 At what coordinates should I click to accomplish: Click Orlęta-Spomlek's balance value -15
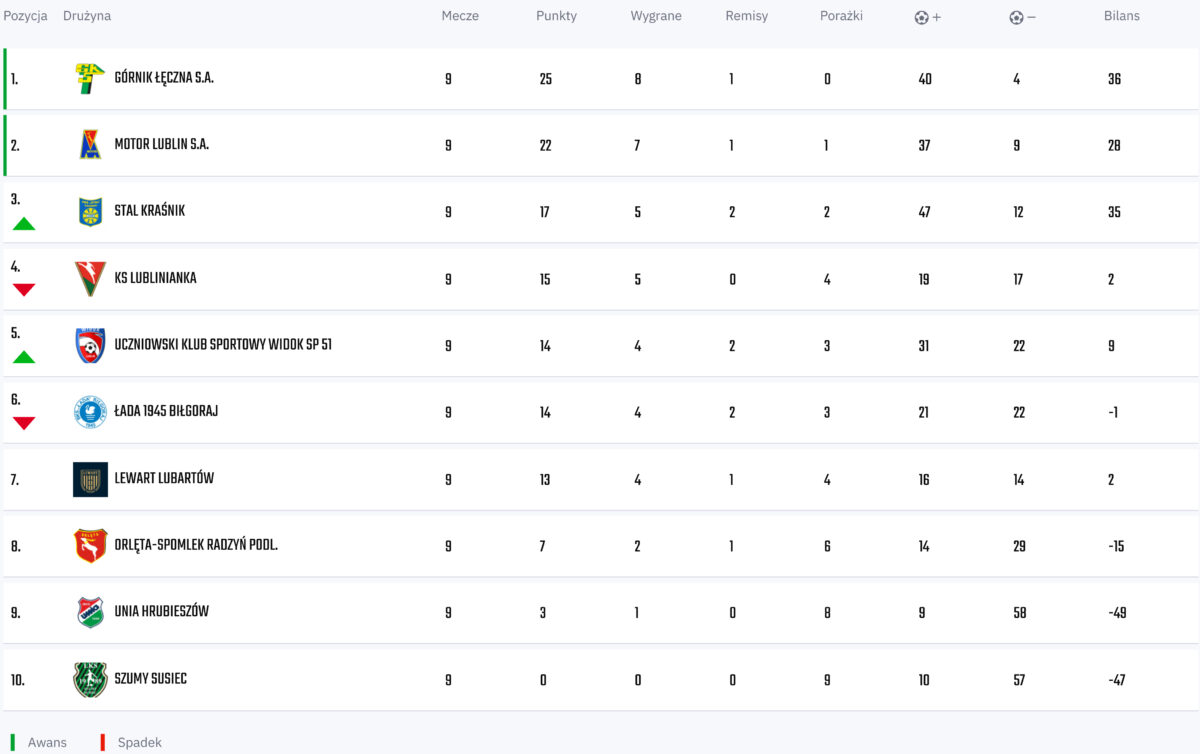(1116, 546)
